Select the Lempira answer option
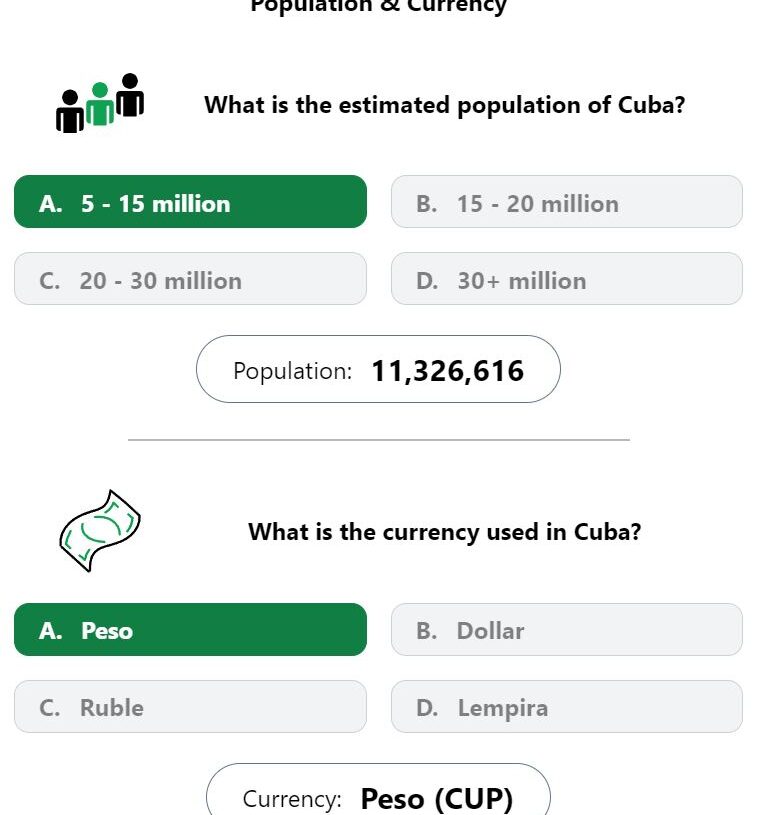The width and height of the screenshot is (762, 815). (x=567, y=706)
